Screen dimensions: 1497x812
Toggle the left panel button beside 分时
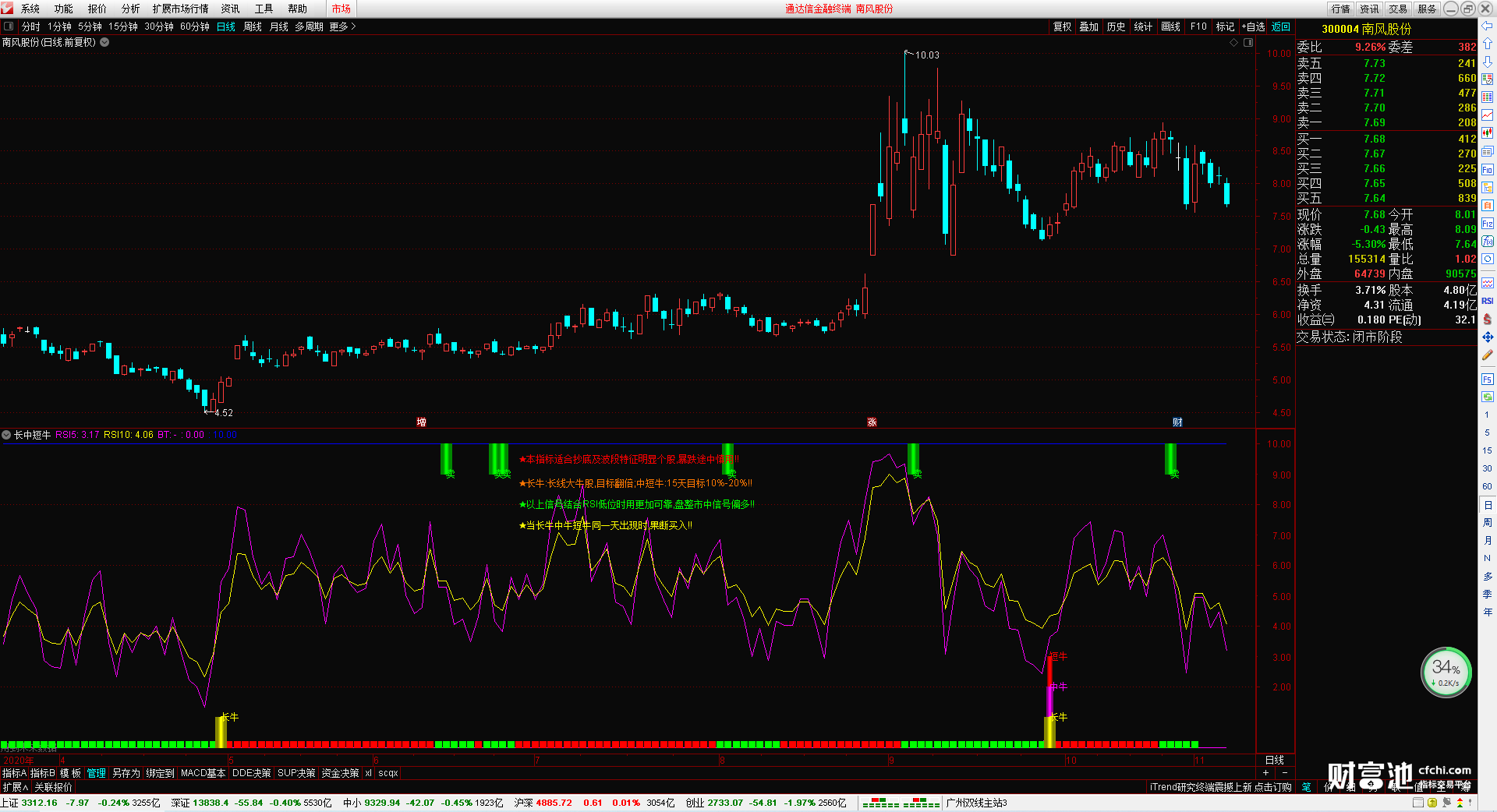pos(9,26)
